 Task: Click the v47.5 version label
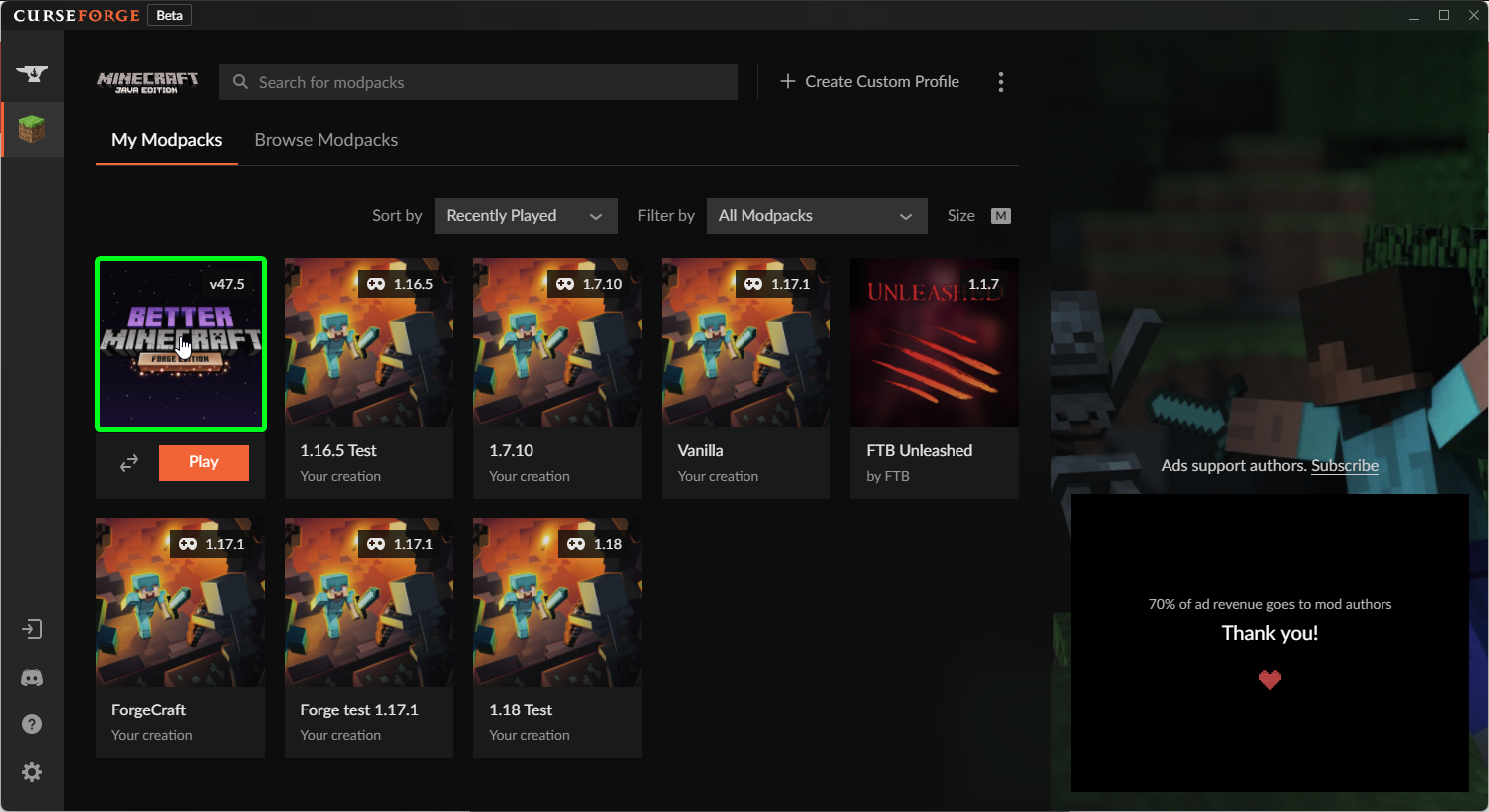[227, 284]
